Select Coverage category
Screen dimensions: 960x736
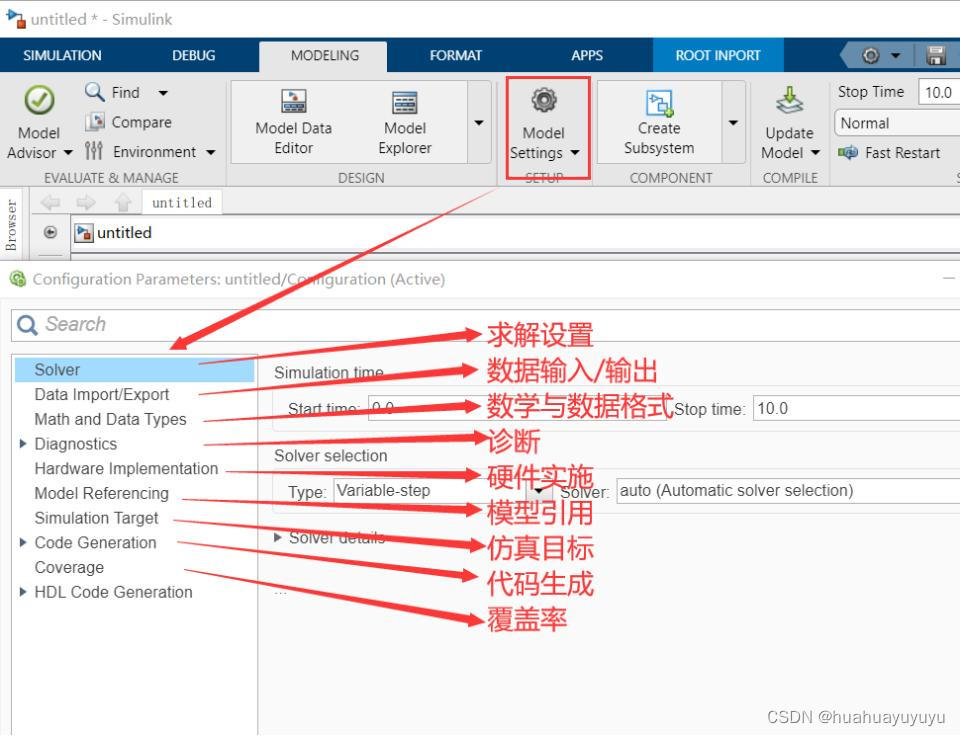(x=69, y=567)
